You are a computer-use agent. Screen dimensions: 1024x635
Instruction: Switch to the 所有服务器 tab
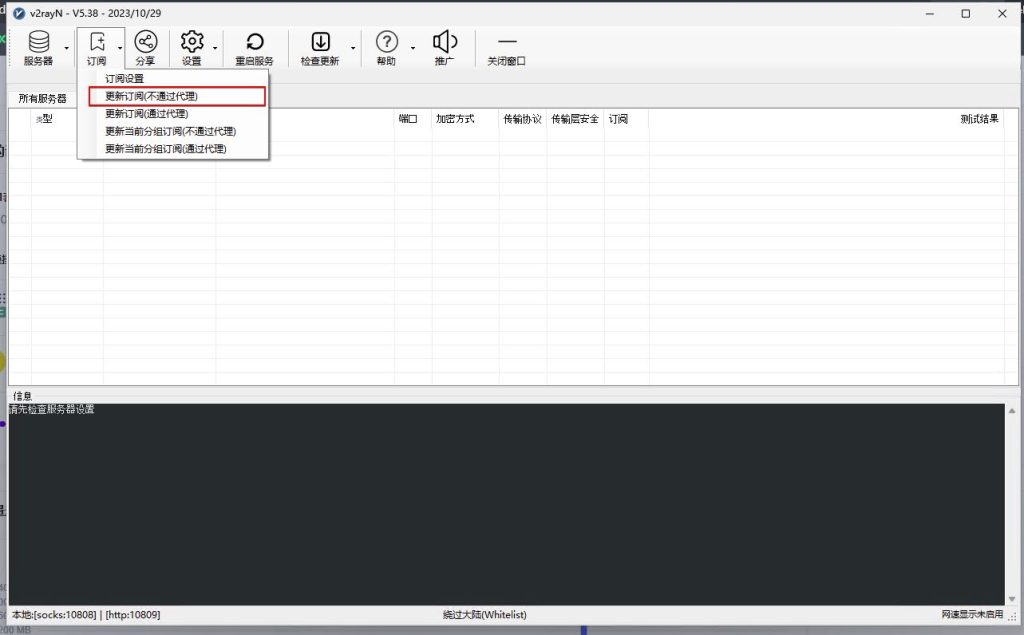42,99
